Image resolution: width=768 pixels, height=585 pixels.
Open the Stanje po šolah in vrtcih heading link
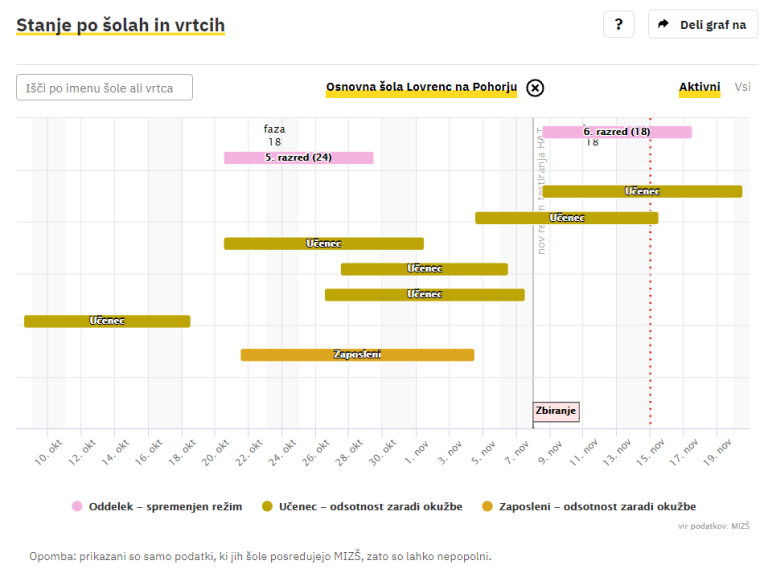tap(120, 25)
